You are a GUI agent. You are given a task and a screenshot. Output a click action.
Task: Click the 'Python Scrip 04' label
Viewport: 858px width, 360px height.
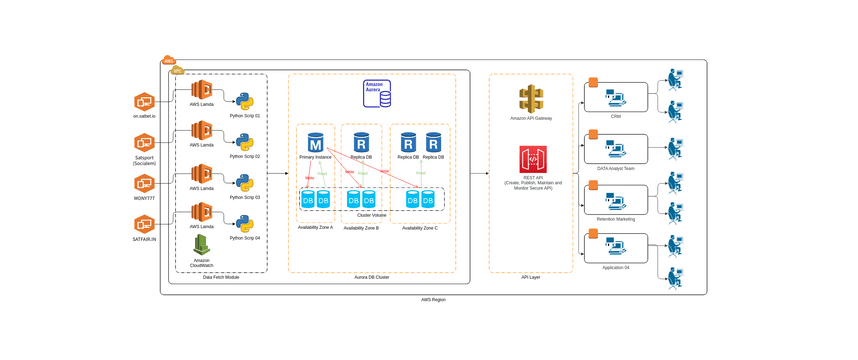[245, 238]
